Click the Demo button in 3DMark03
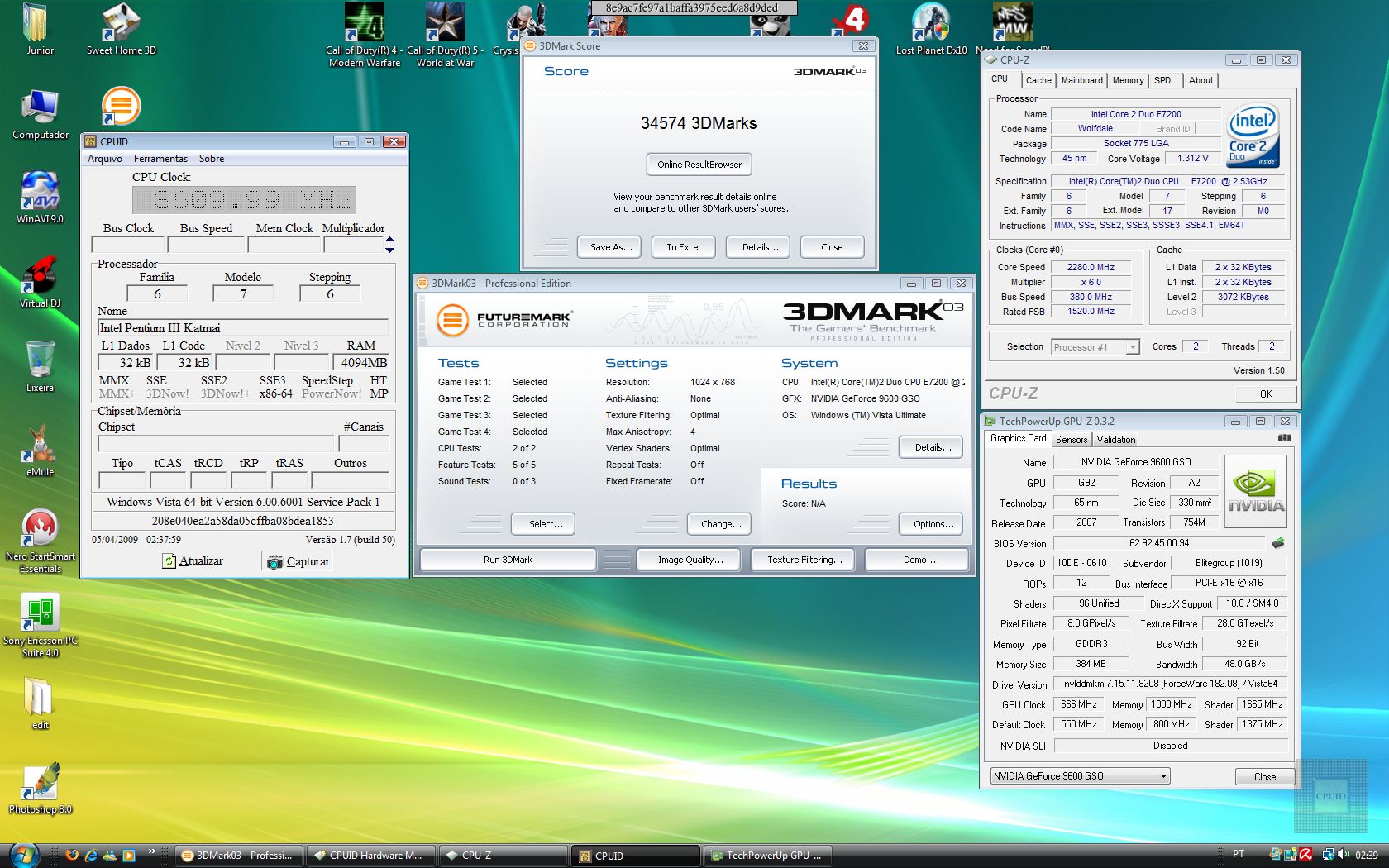 coord(919,560)
